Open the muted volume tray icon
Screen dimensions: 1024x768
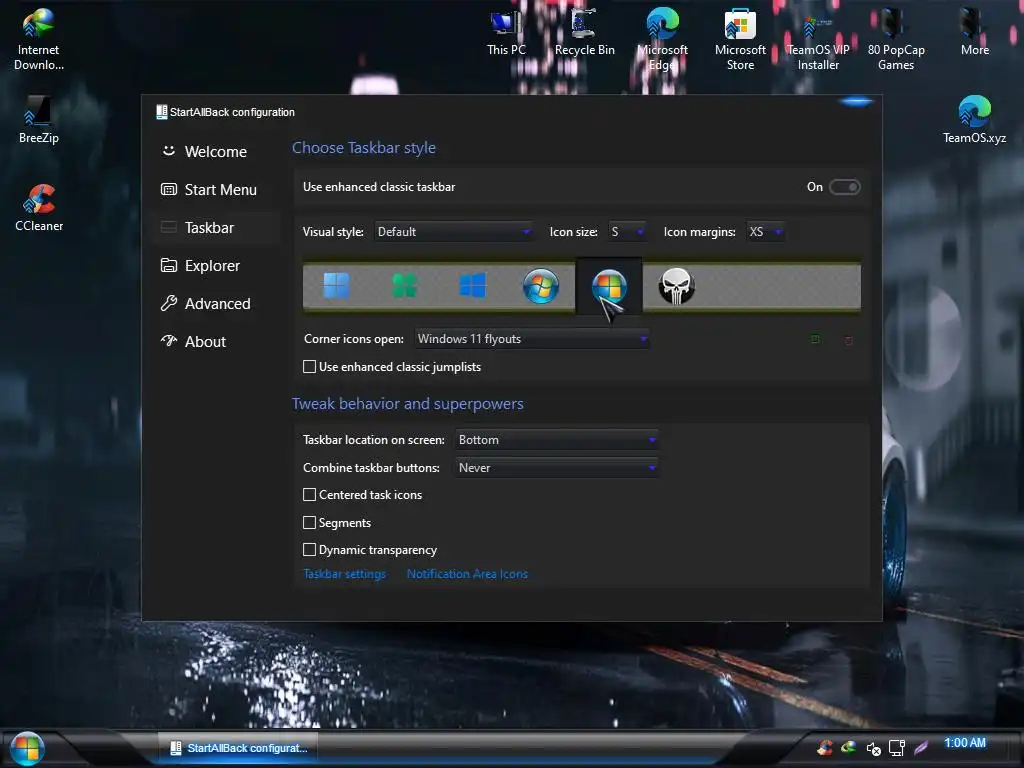(x=873, y=748)
